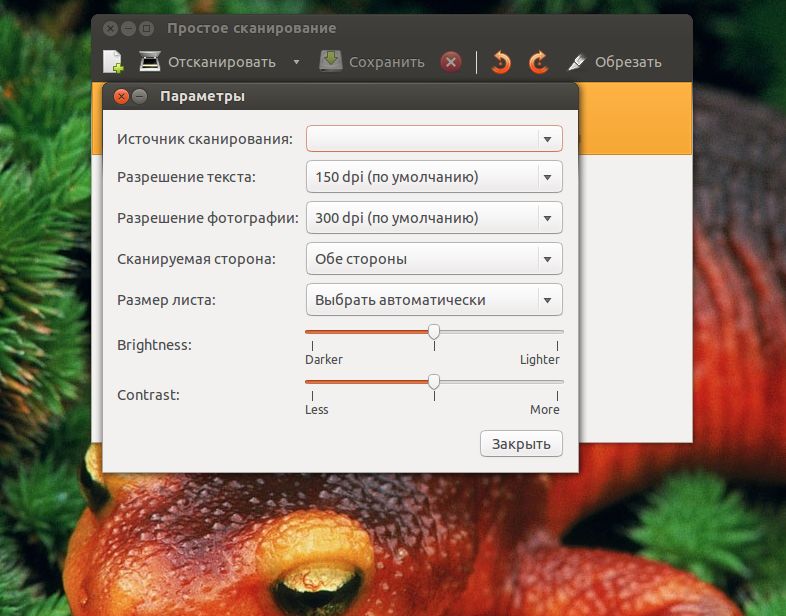Click the Обрезать crop knife icon
The height and width of the screenshot is (616, 786).
pyautogui.click(x=576, y=62)
